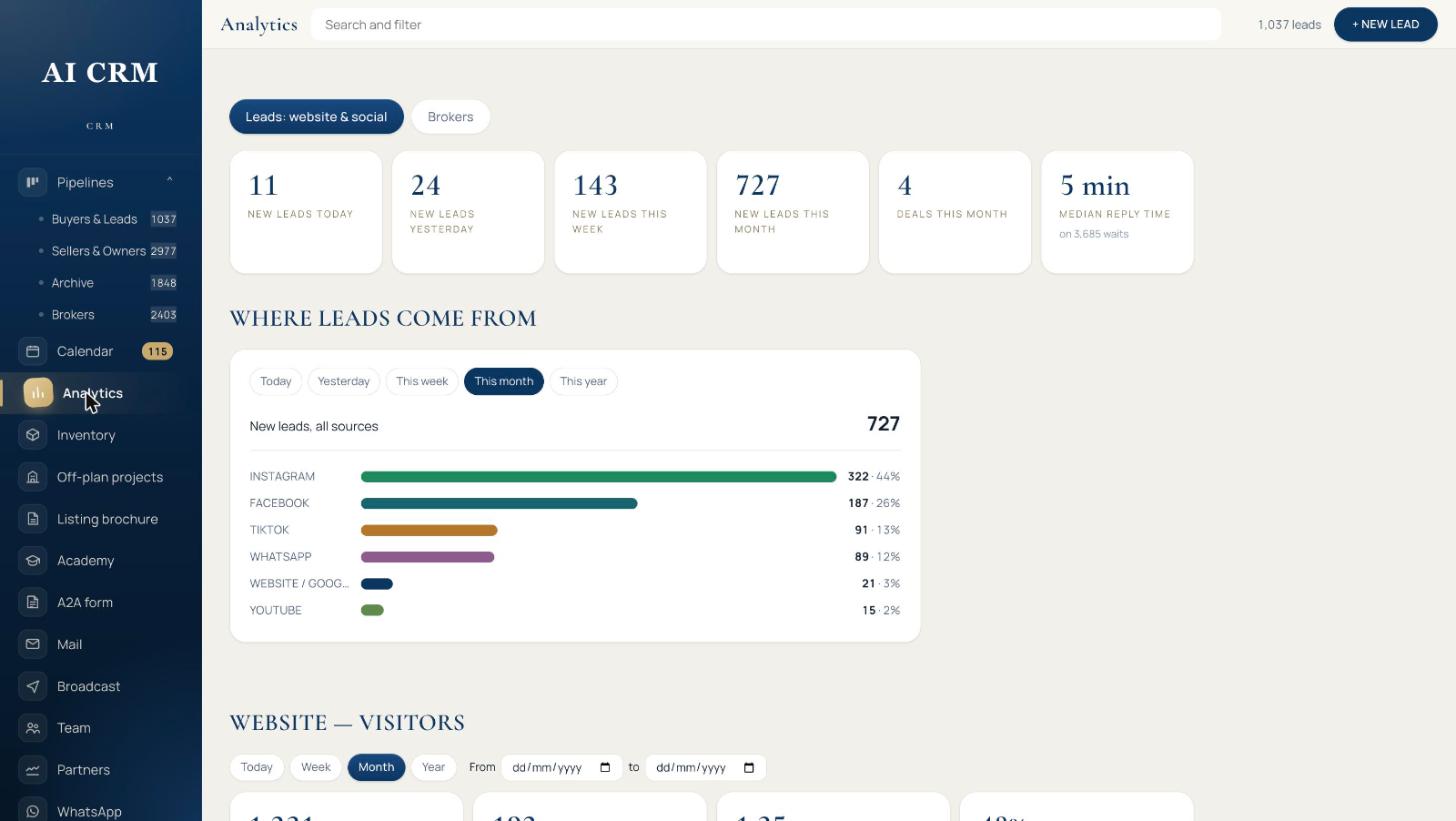Select the Analytics bar chart icon
The image size is (1456, 821).
pyautogui.click(x=38, y=393)
